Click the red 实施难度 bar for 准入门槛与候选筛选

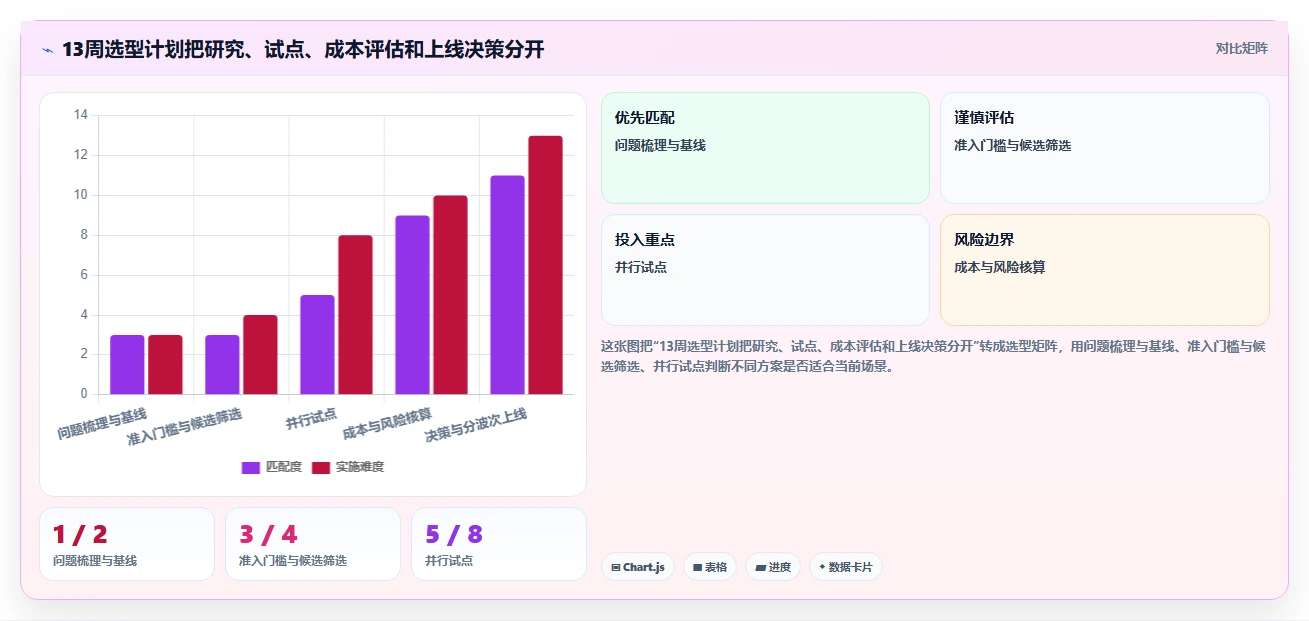coord(260,355)
